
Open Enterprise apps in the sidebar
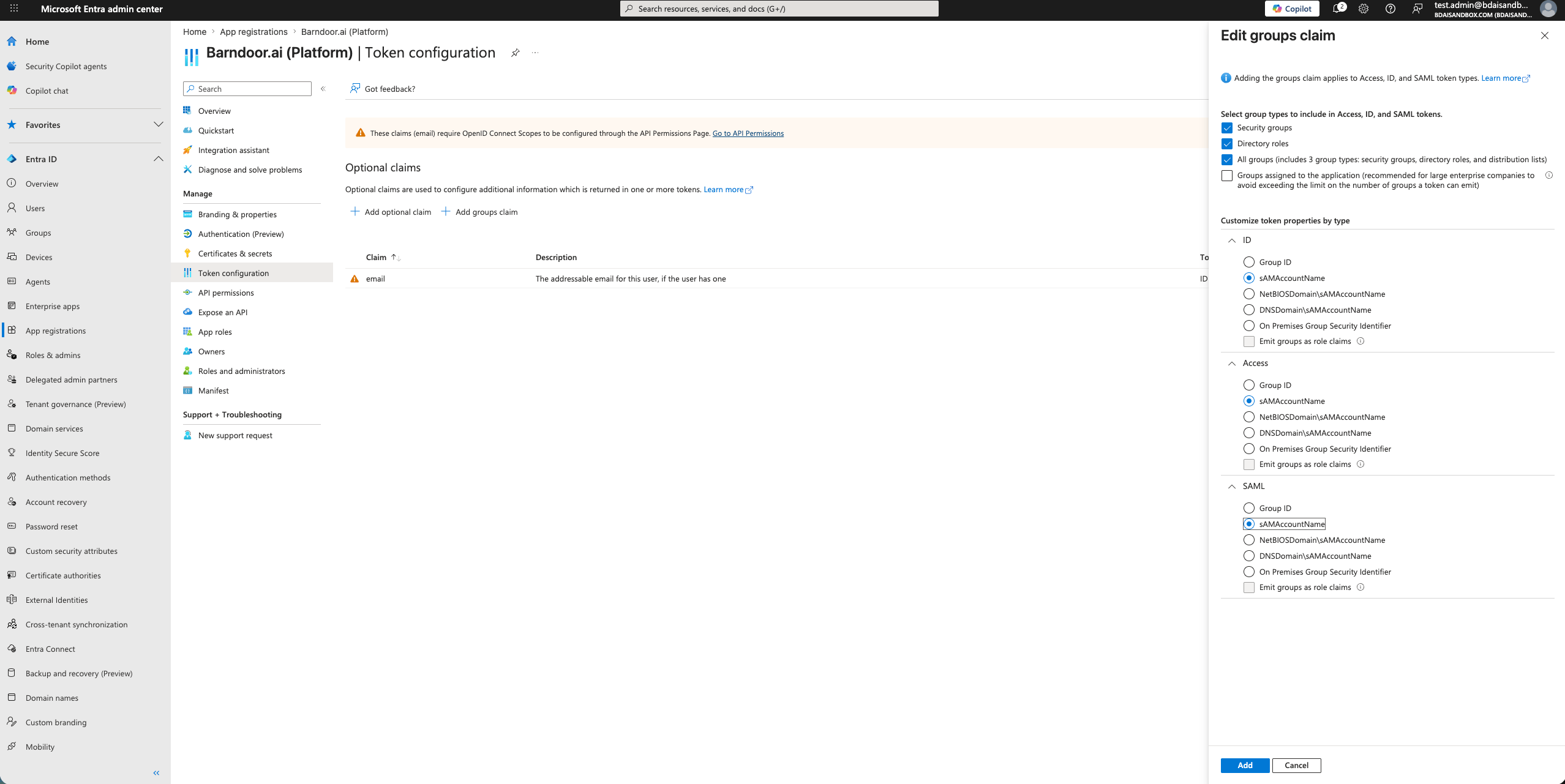pyautogui.click(x=53, y=306)
